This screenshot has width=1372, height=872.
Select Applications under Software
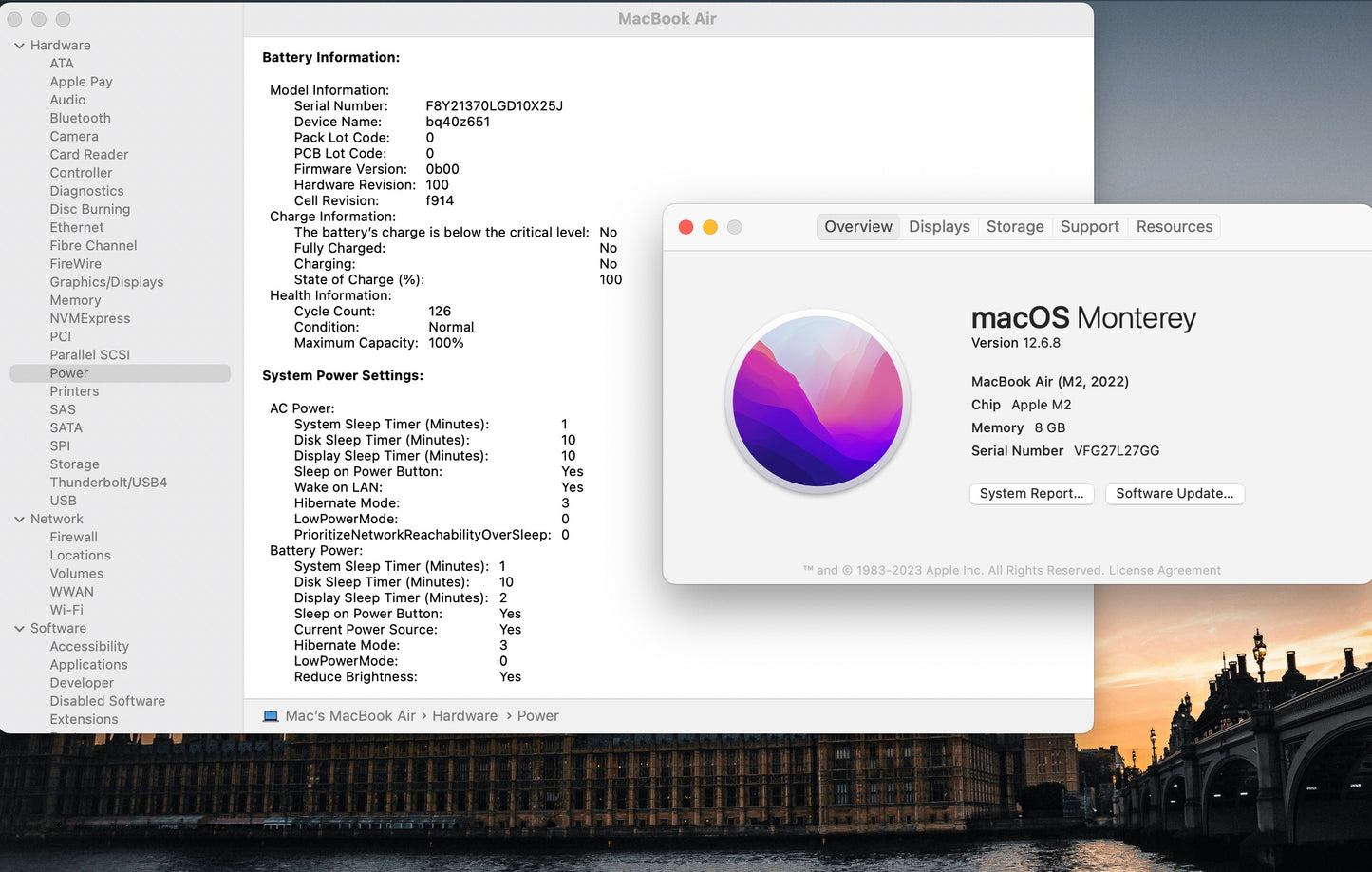coord(88,665)
